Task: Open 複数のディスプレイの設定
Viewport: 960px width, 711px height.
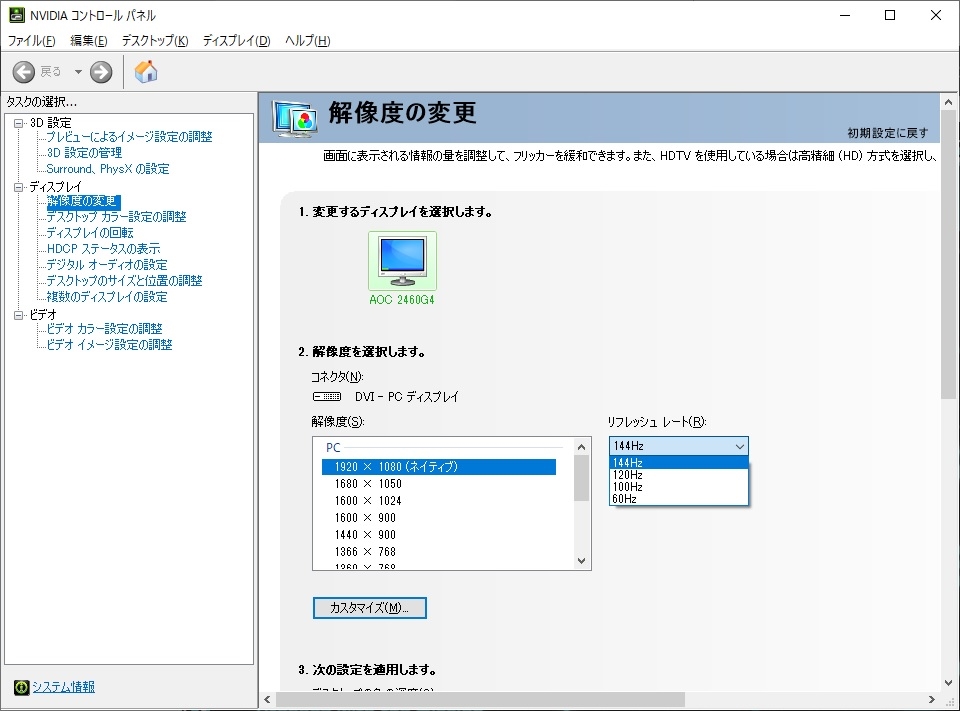Action: (x=107, y=296)
